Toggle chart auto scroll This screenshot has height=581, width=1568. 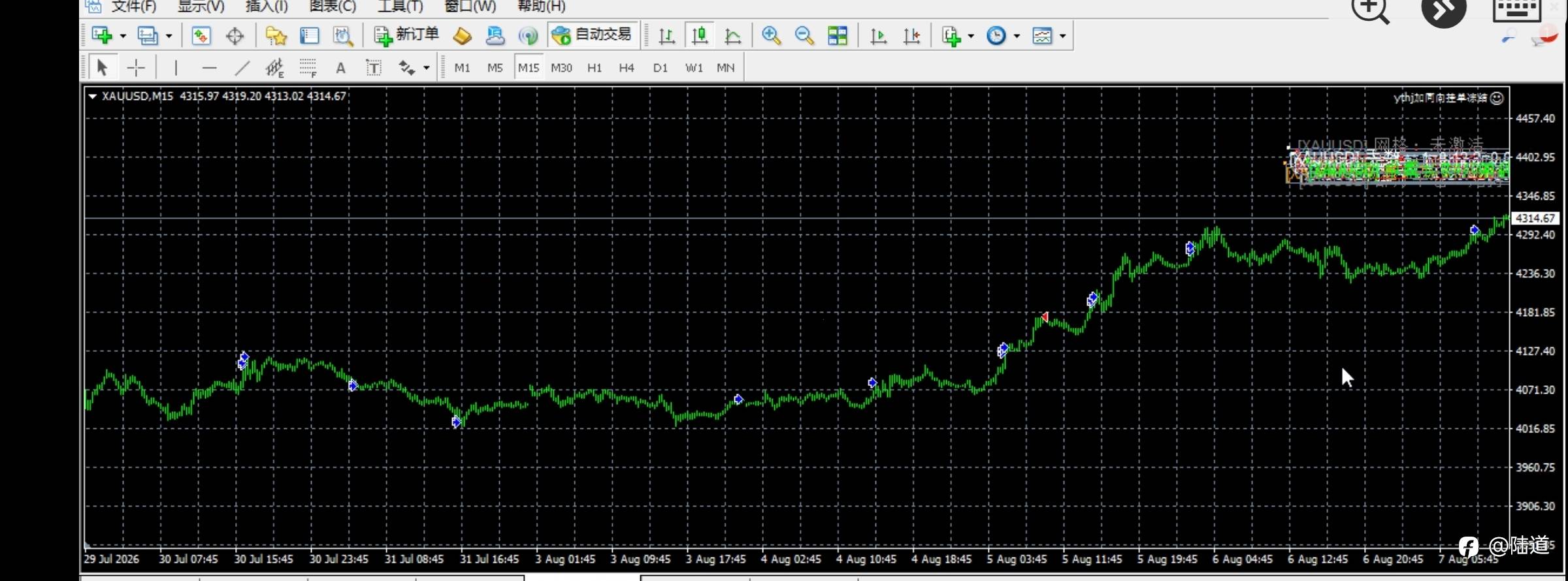click(x=879, y=35)
